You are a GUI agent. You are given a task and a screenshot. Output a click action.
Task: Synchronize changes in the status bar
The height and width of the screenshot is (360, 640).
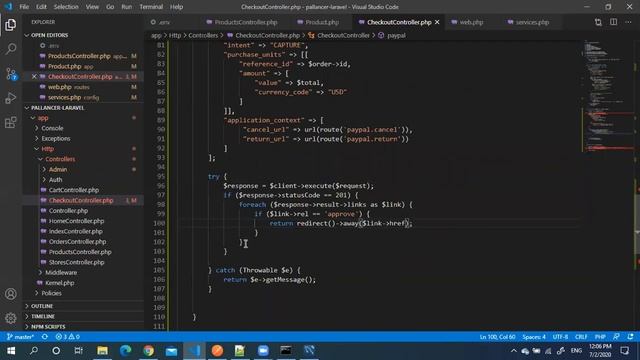pos(45,337)
